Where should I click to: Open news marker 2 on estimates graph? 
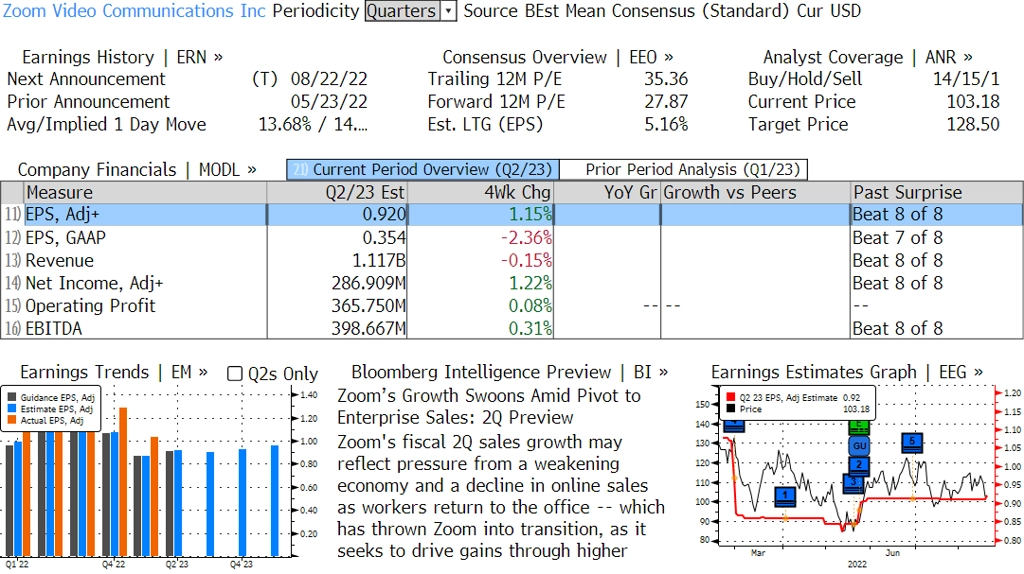pos(859,466)
